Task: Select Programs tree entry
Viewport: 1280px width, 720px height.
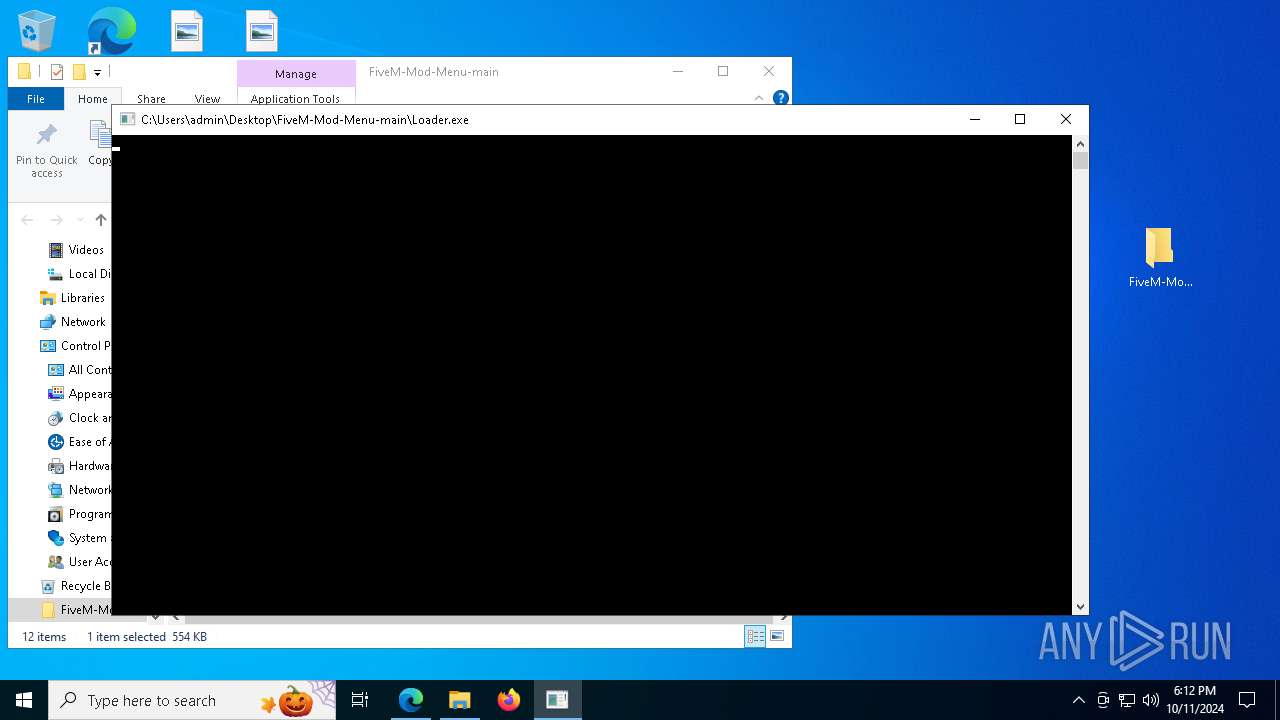Action: coord(78,514)
